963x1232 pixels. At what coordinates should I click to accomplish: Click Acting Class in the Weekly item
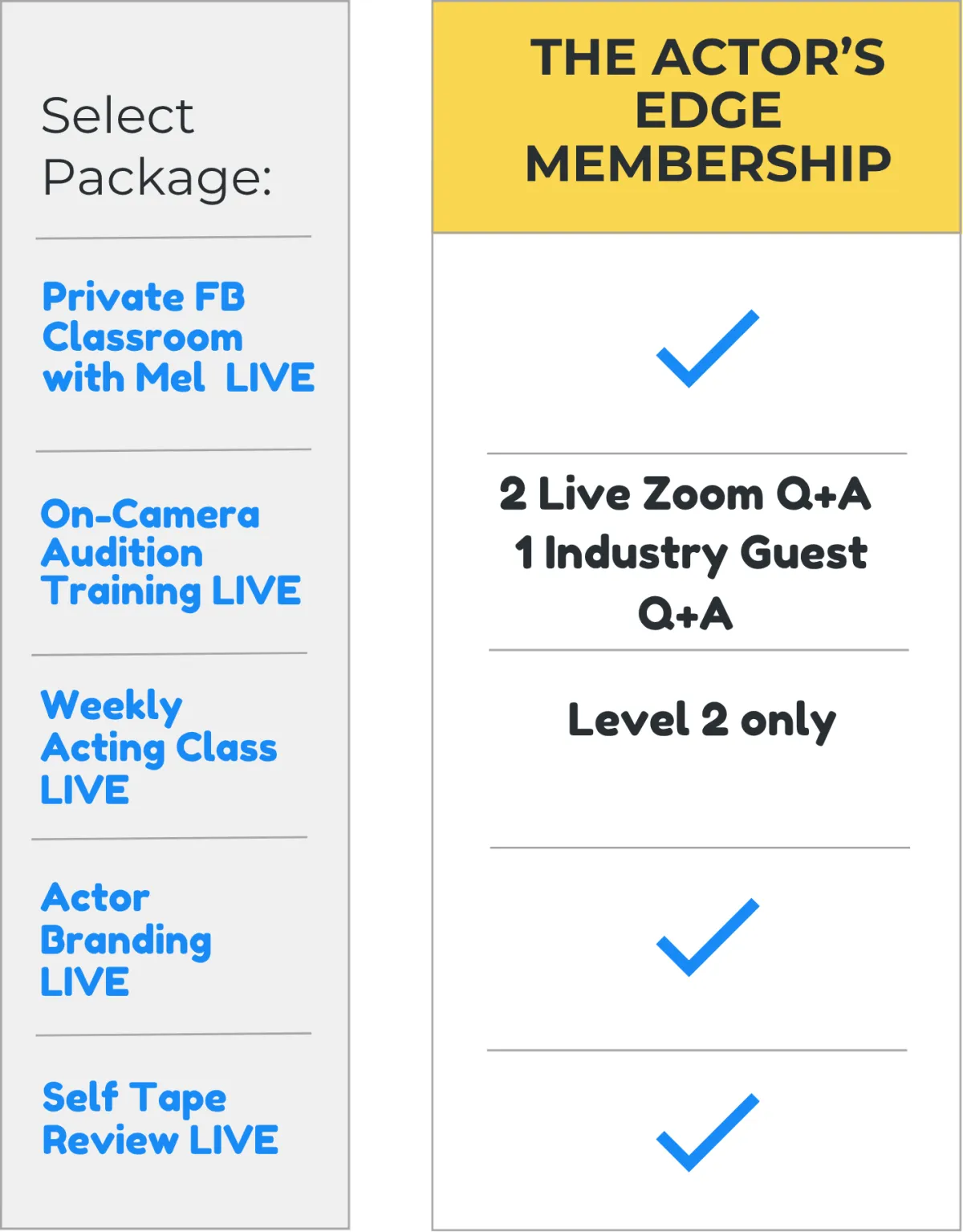click(159, 748)
